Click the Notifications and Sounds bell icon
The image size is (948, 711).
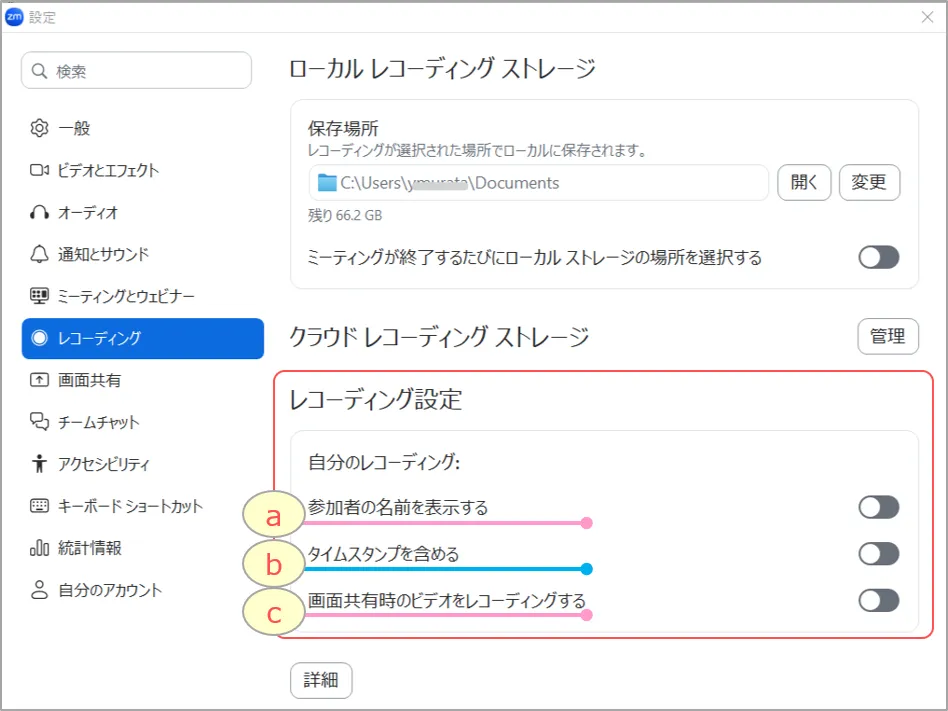pos(40,254)
